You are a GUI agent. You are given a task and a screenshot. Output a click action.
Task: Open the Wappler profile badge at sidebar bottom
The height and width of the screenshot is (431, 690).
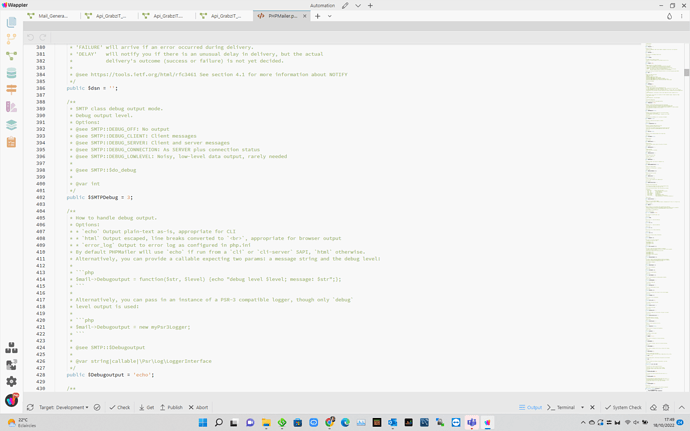(11, 400)
